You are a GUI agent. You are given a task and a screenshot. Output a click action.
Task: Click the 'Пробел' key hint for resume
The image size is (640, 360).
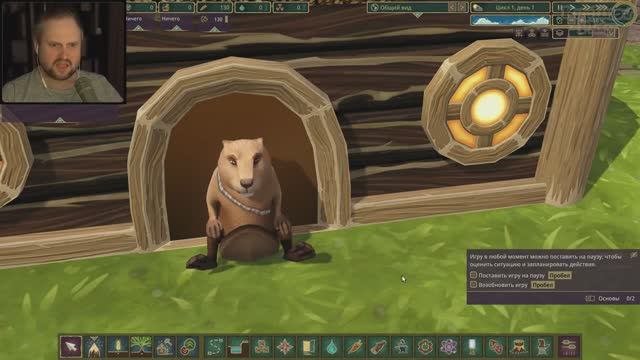pos(542,285)
